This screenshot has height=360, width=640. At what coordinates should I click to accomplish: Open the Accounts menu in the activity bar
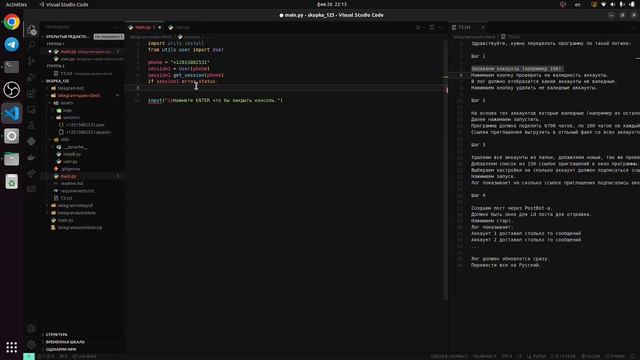[x=31, y=329]
